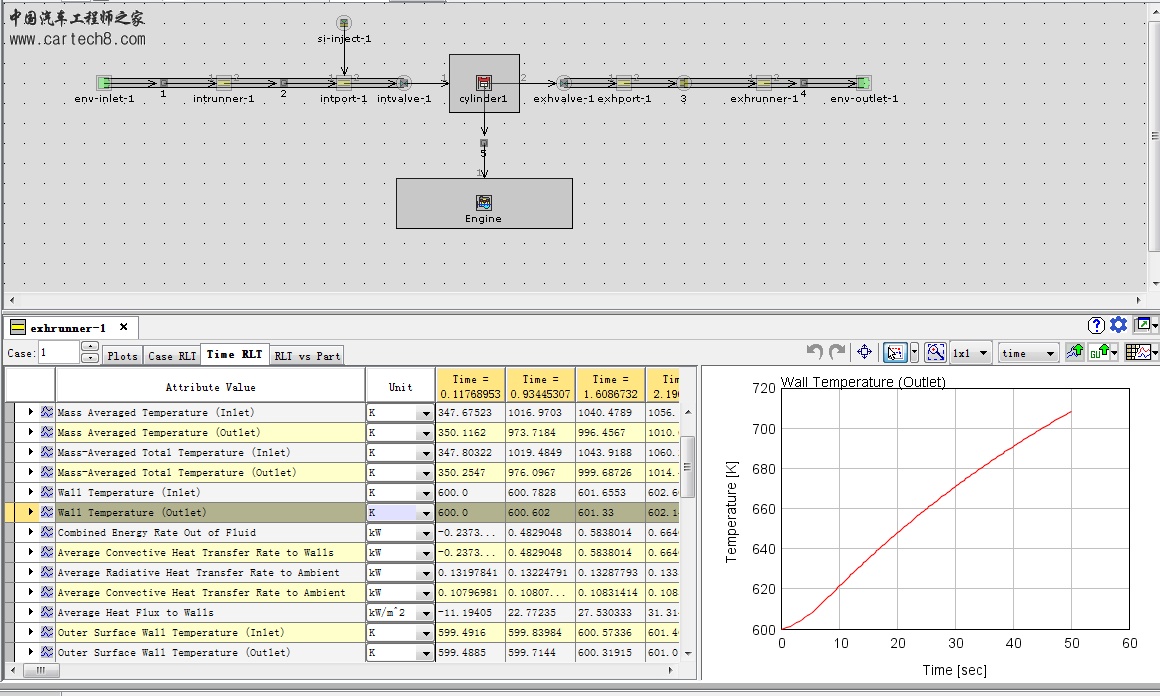This screenshot has height=696, width=1160.
Task: Click plot icon beside Mass-Averaged Total Temperature (Inlet)
Action: pos(47,452)
